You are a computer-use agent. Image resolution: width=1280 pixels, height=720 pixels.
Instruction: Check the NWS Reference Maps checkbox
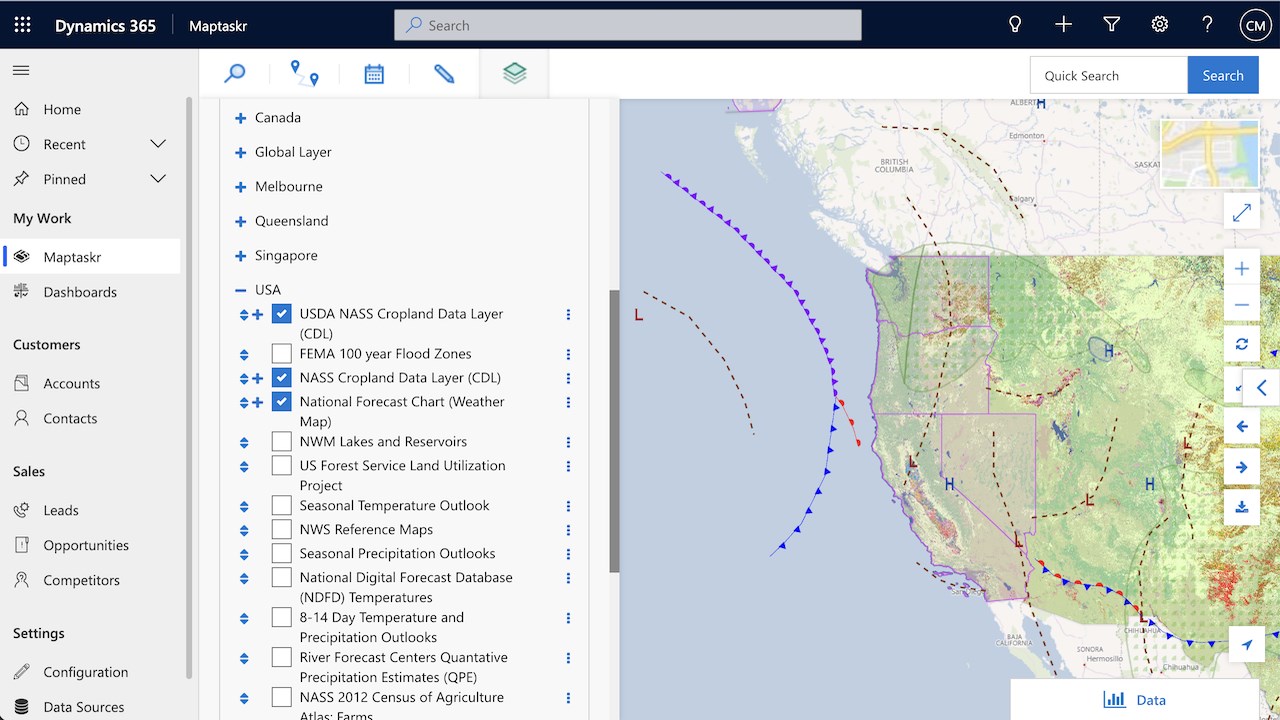tap(281, 530)
